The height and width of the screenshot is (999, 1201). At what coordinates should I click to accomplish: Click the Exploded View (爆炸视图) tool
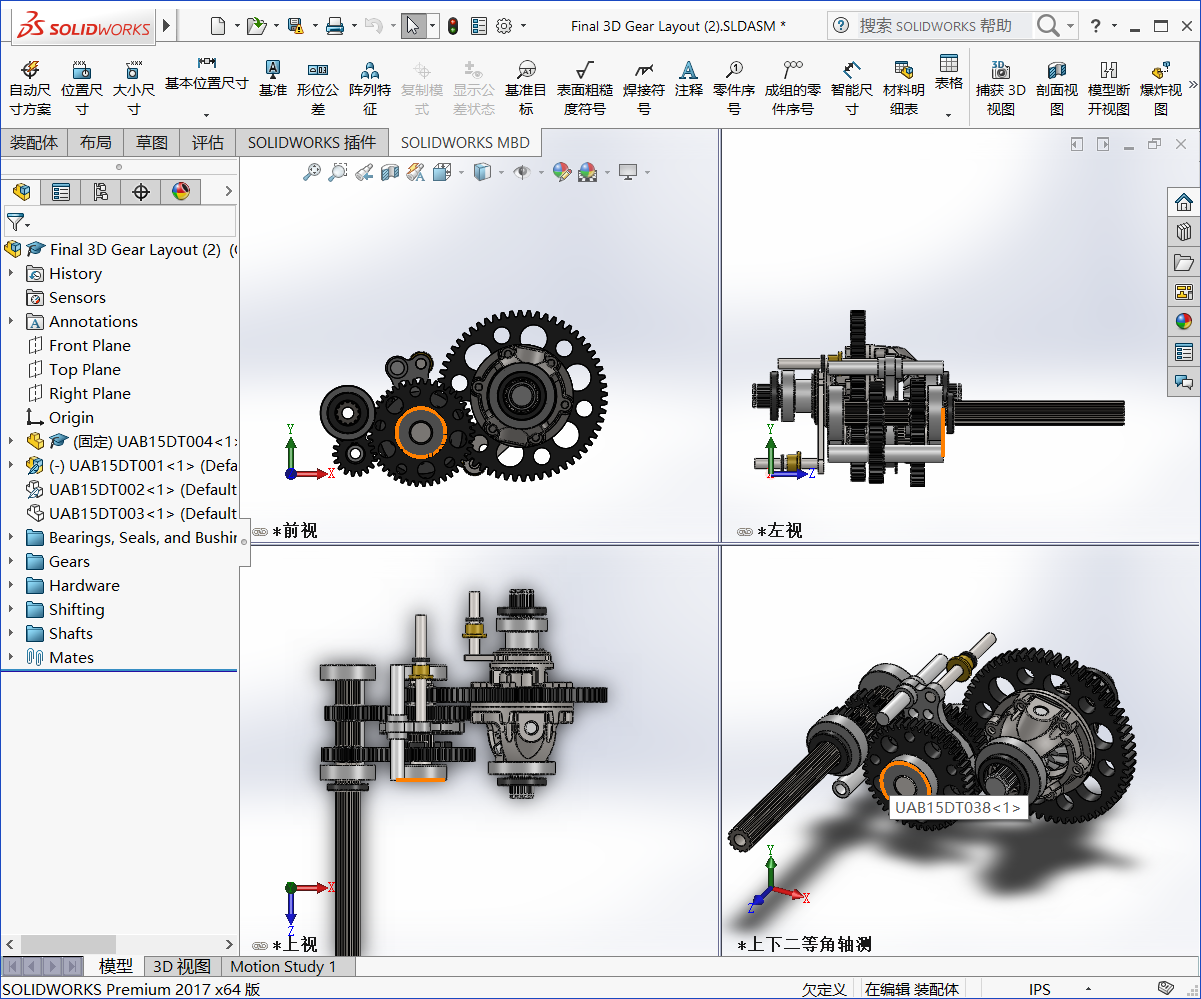[x=1161, y=87]
